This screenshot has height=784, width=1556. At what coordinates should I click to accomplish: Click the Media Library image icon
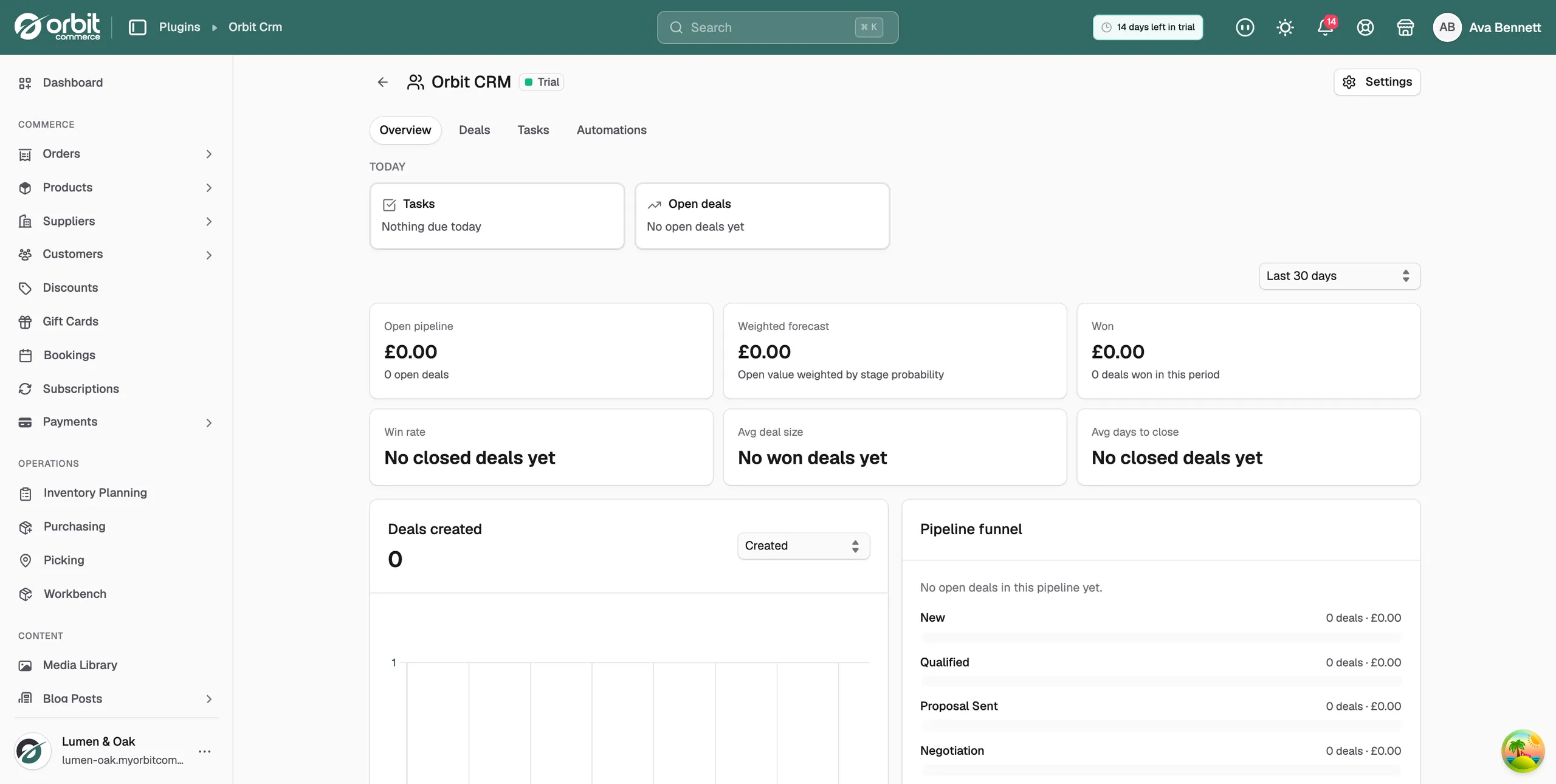pos(25,665)
